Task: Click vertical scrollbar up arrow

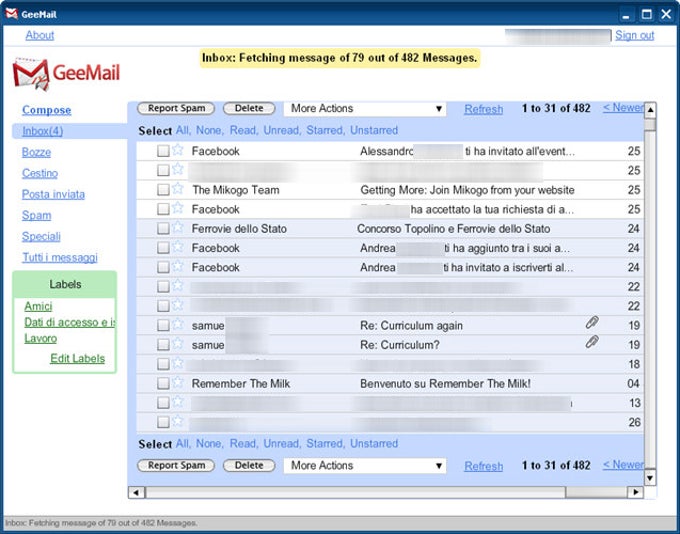Action: (650, 110)
